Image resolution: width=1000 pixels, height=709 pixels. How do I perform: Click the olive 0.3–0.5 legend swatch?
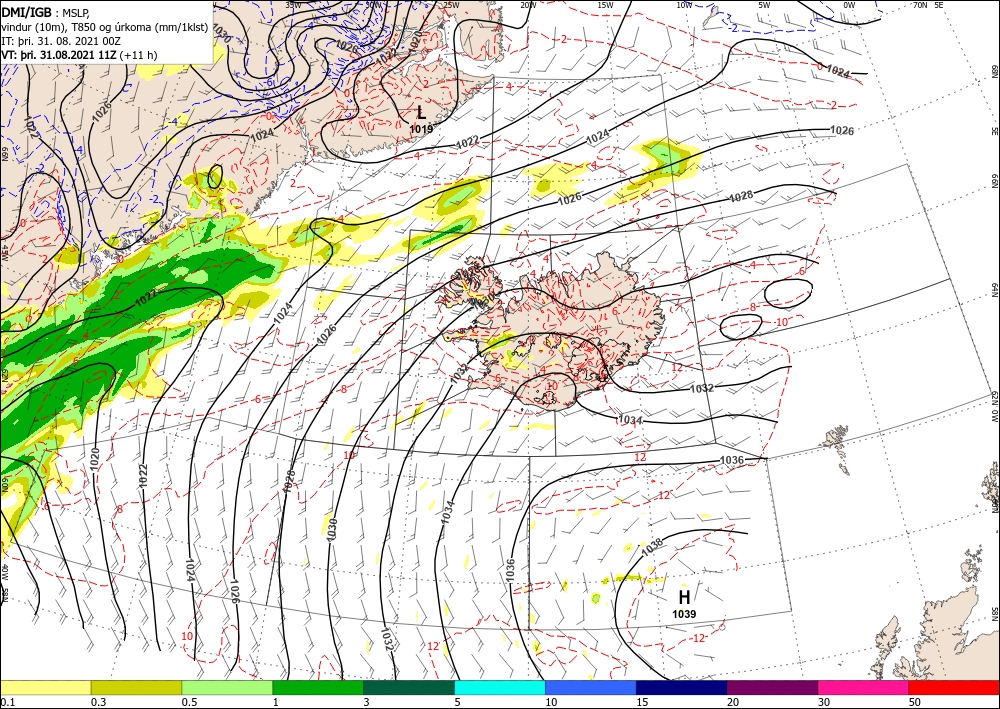[x=136, y=687]
